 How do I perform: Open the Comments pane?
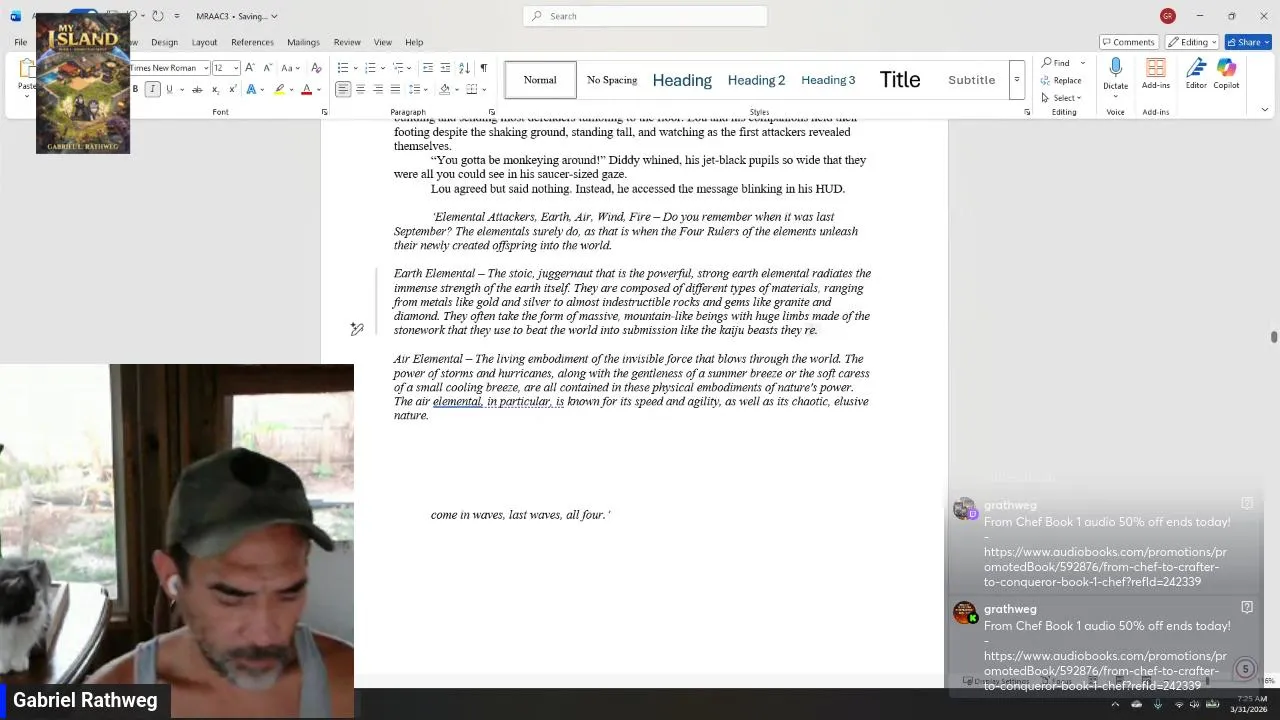1128,42
